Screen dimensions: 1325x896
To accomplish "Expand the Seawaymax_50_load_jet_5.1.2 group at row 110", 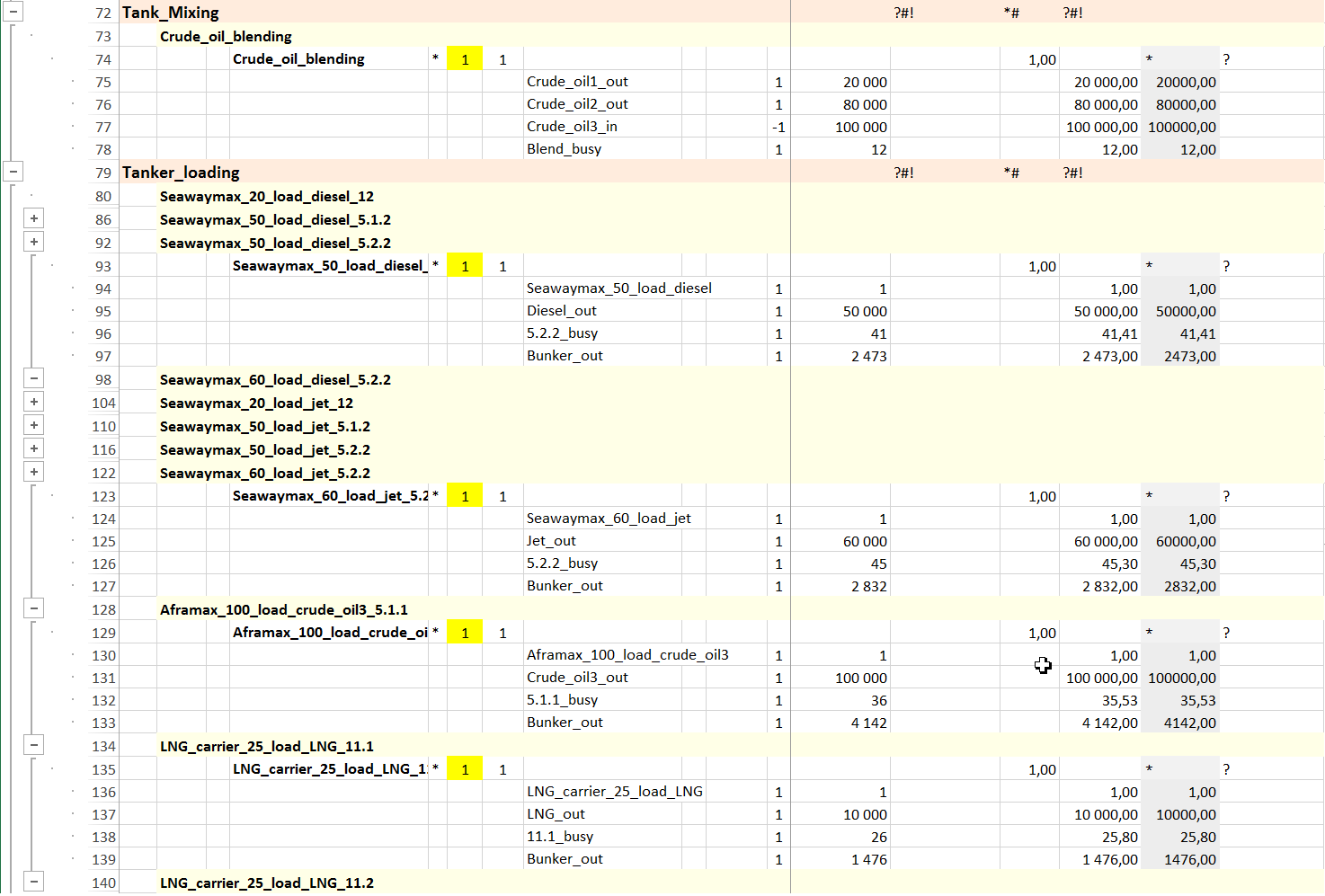I will pyautogui.click(x=33, y=425).
